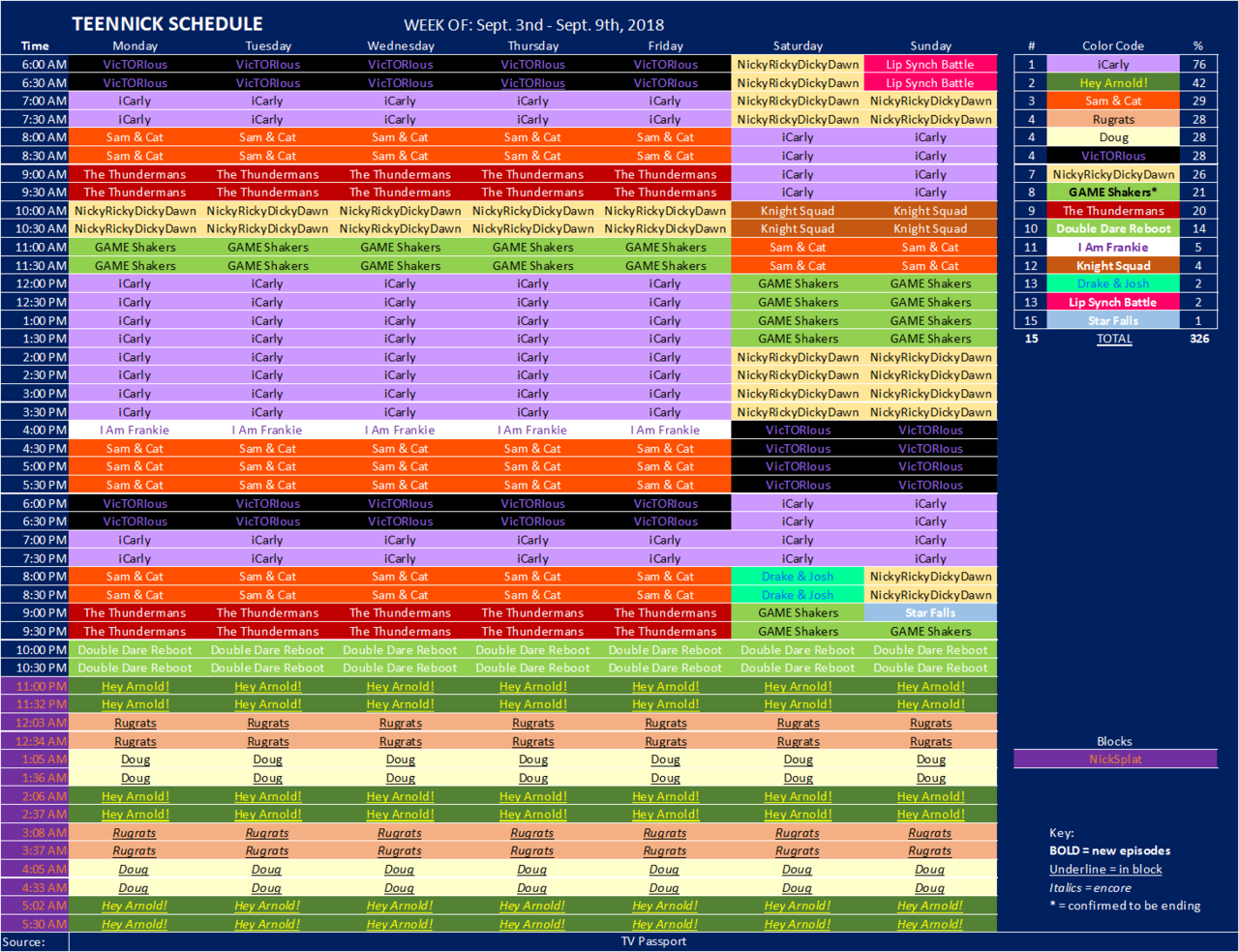Select the Sunday column header
The image size is (1239, 952).
tap(930, 45)
